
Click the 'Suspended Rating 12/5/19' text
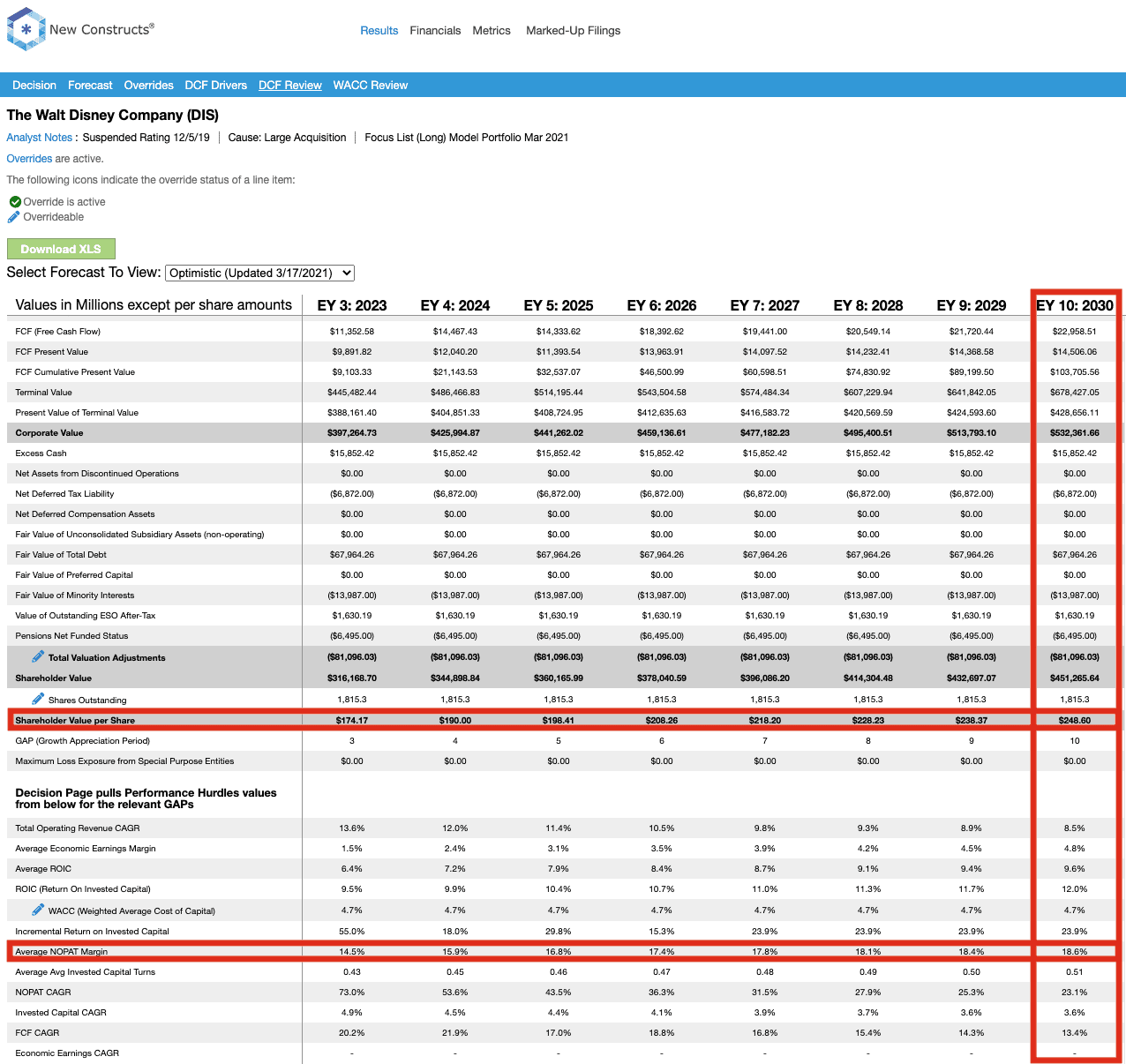pos(146,138)
